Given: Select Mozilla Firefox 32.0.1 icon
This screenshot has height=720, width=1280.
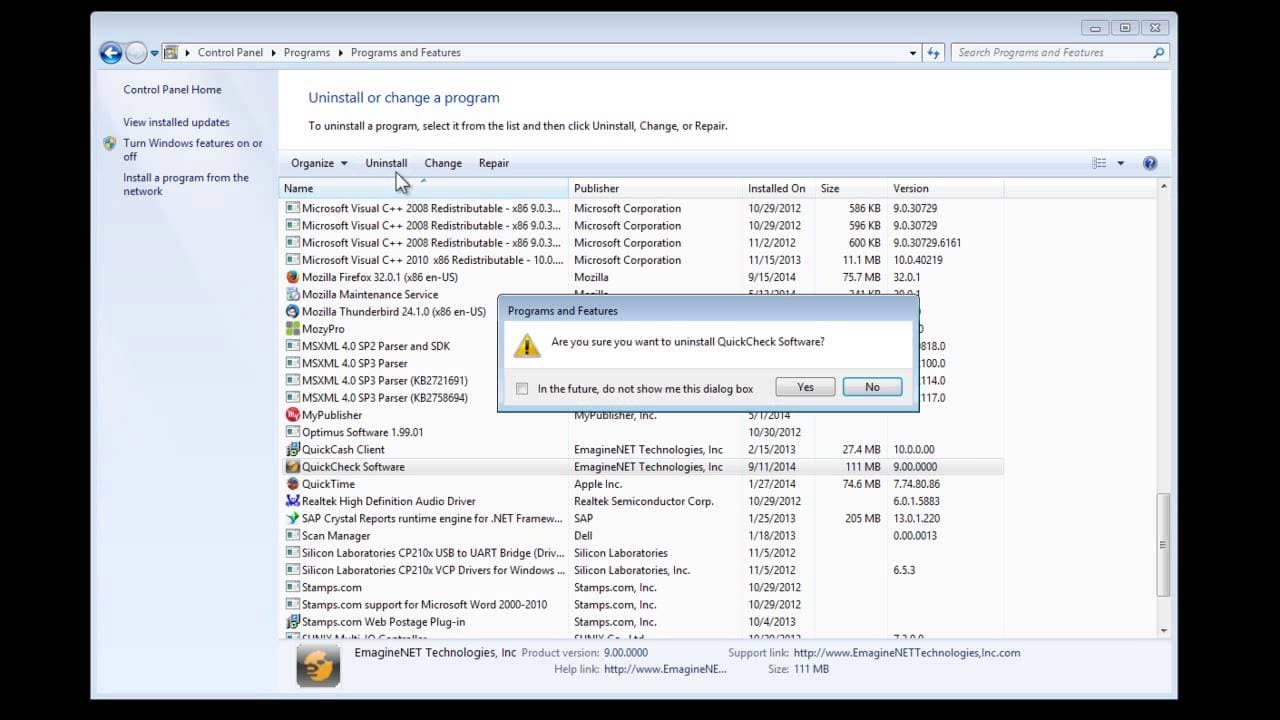Looking at the screenshot, I should (x=293, y=277).
